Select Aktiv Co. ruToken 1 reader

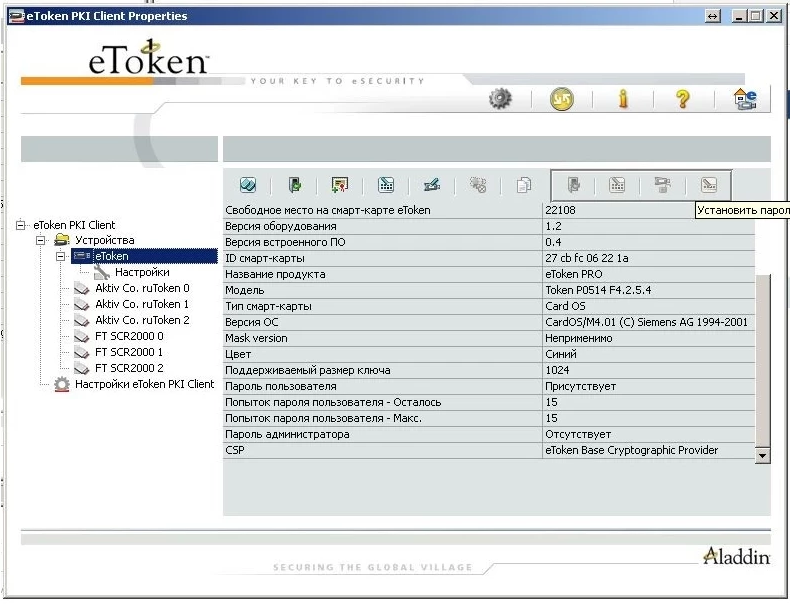(x=142, y=304)
